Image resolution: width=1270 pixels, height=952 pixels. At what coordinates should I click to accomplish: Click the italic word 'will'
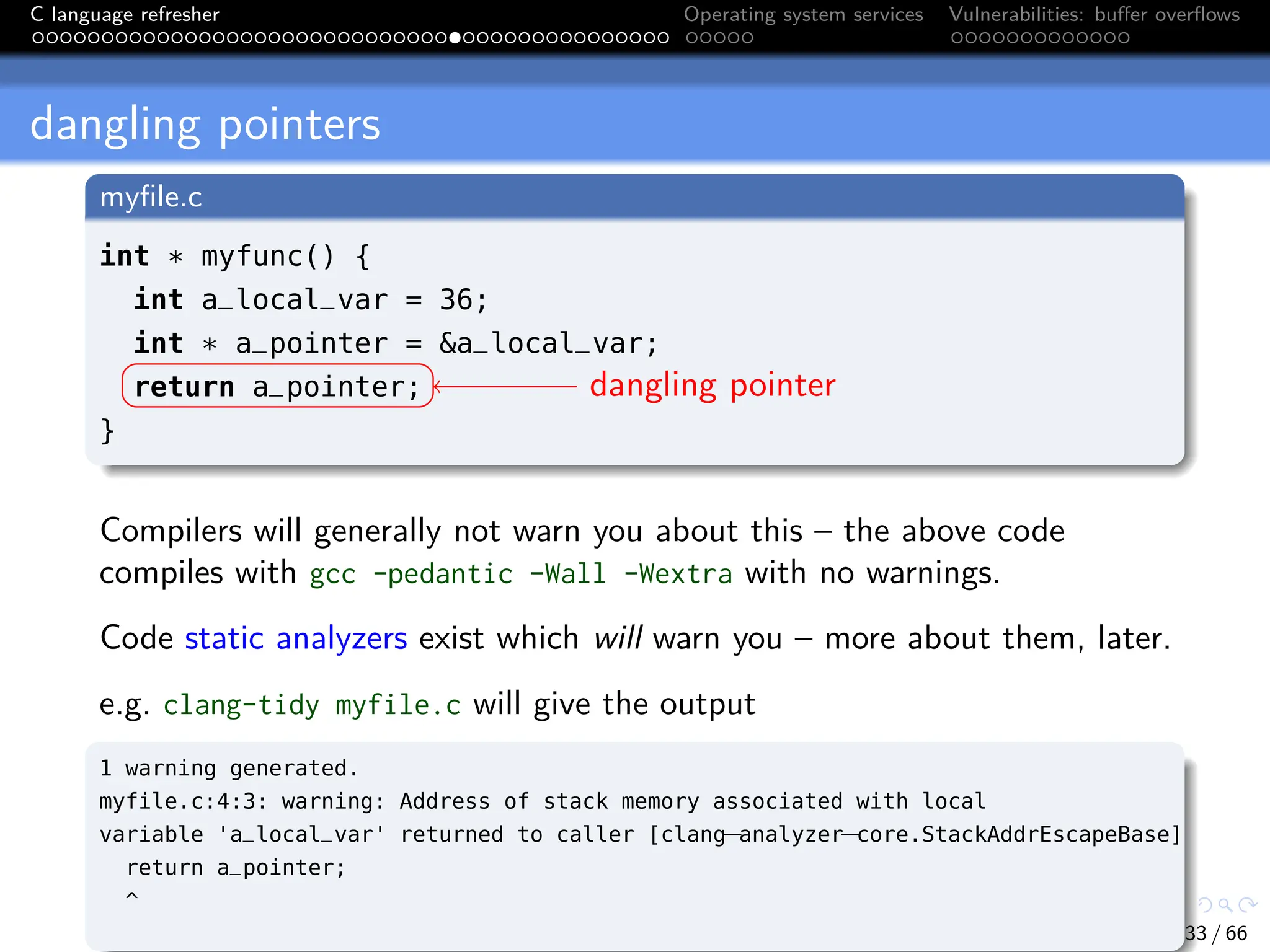click(x=618, y=638)
